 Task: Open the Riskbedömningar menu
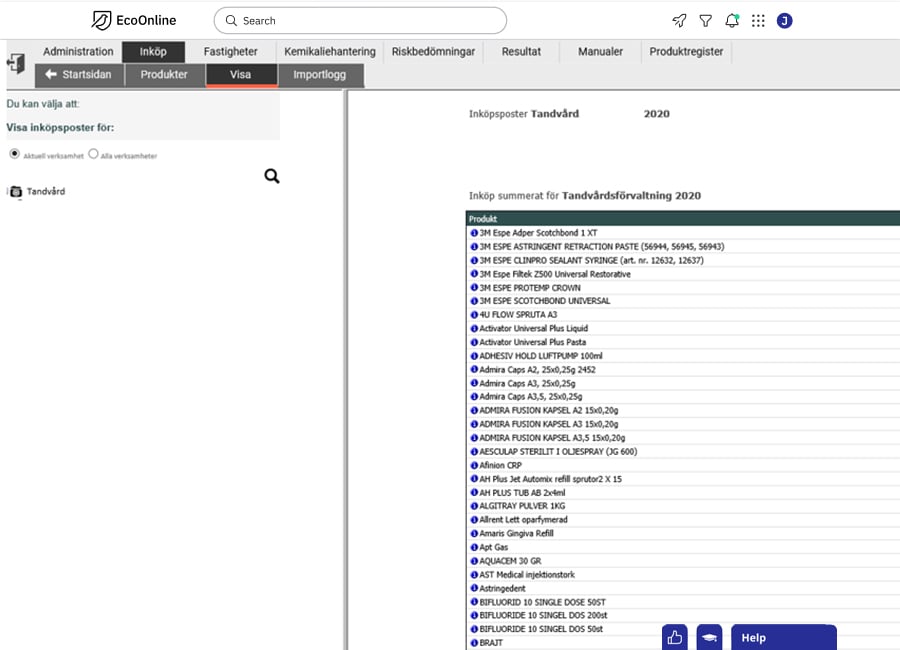433,52
